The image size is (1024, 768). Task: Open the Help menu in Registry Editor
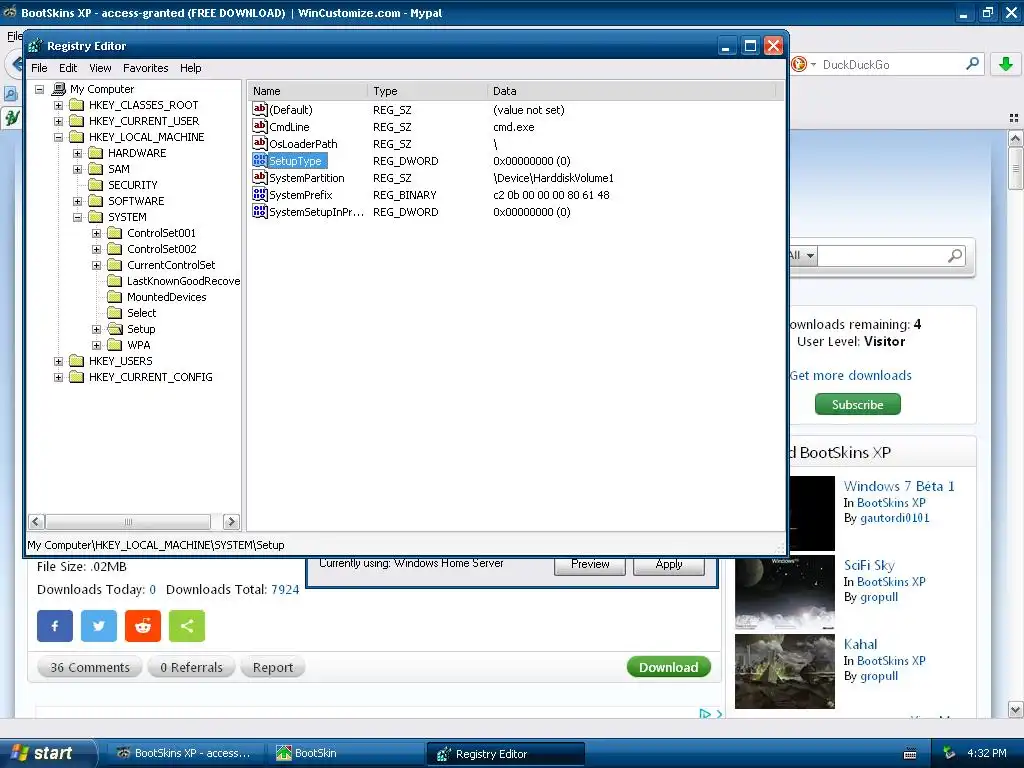click(x=191, y=68)
